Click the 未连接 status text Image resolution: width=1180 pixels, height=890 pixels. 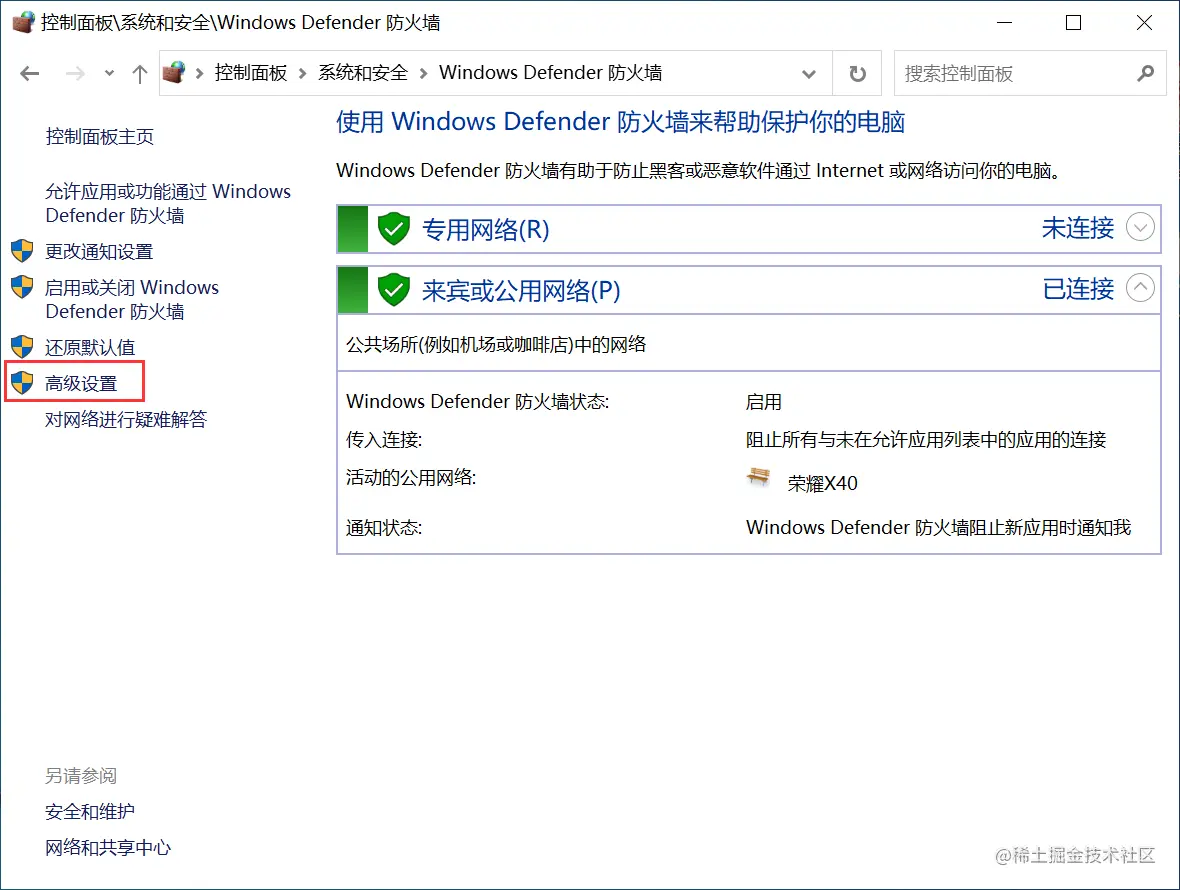pos(1078,228)
